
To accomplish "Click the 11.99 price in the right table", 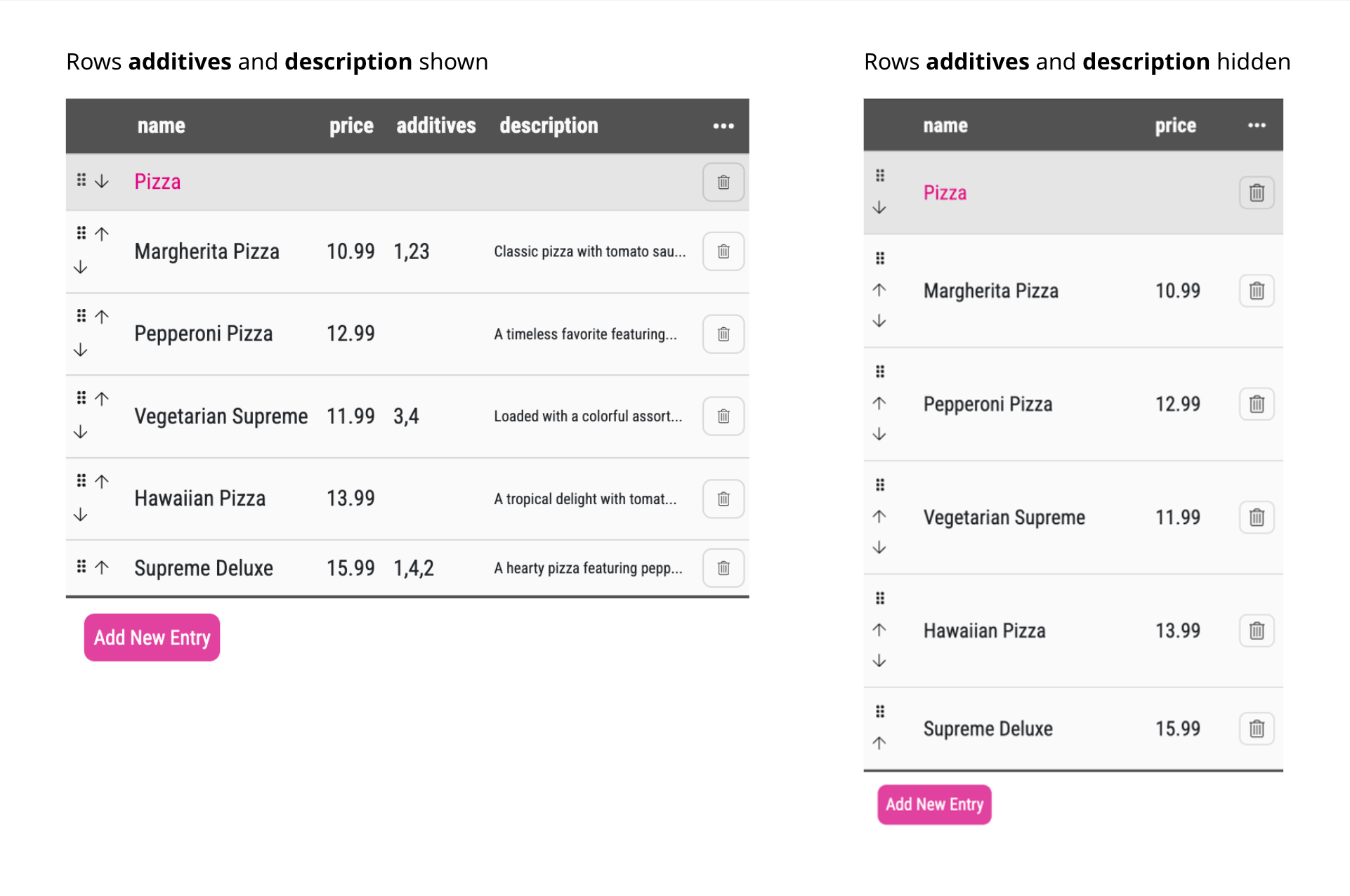I will [x=1178, y=518].
